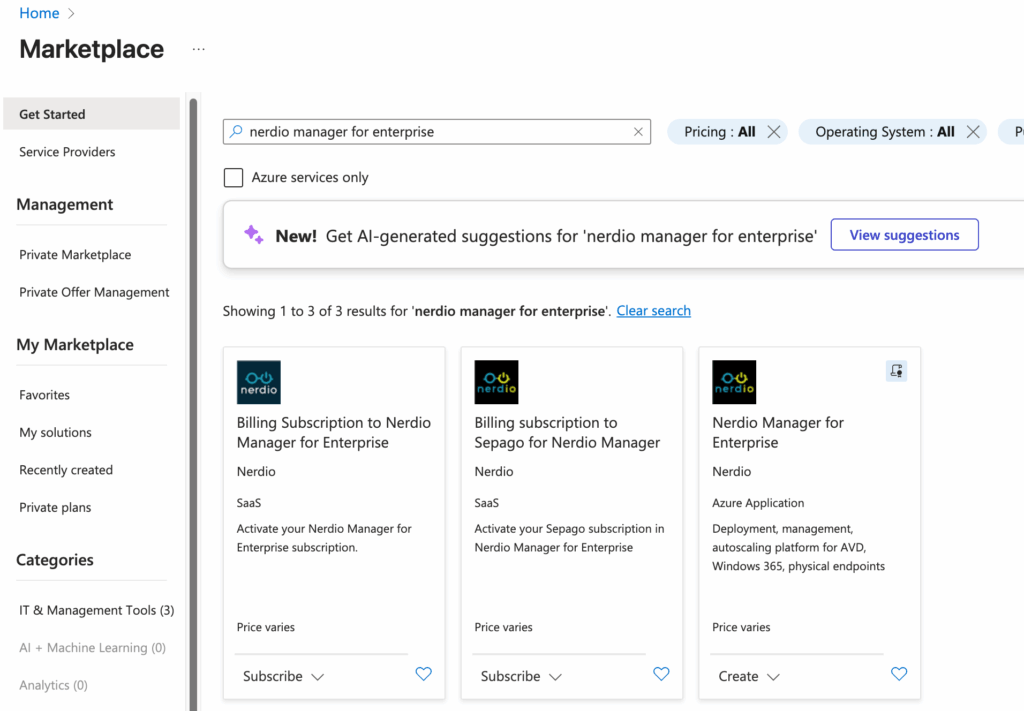
Task: Open Private Marketplace in the sidebar
Action: pos(75,255)
